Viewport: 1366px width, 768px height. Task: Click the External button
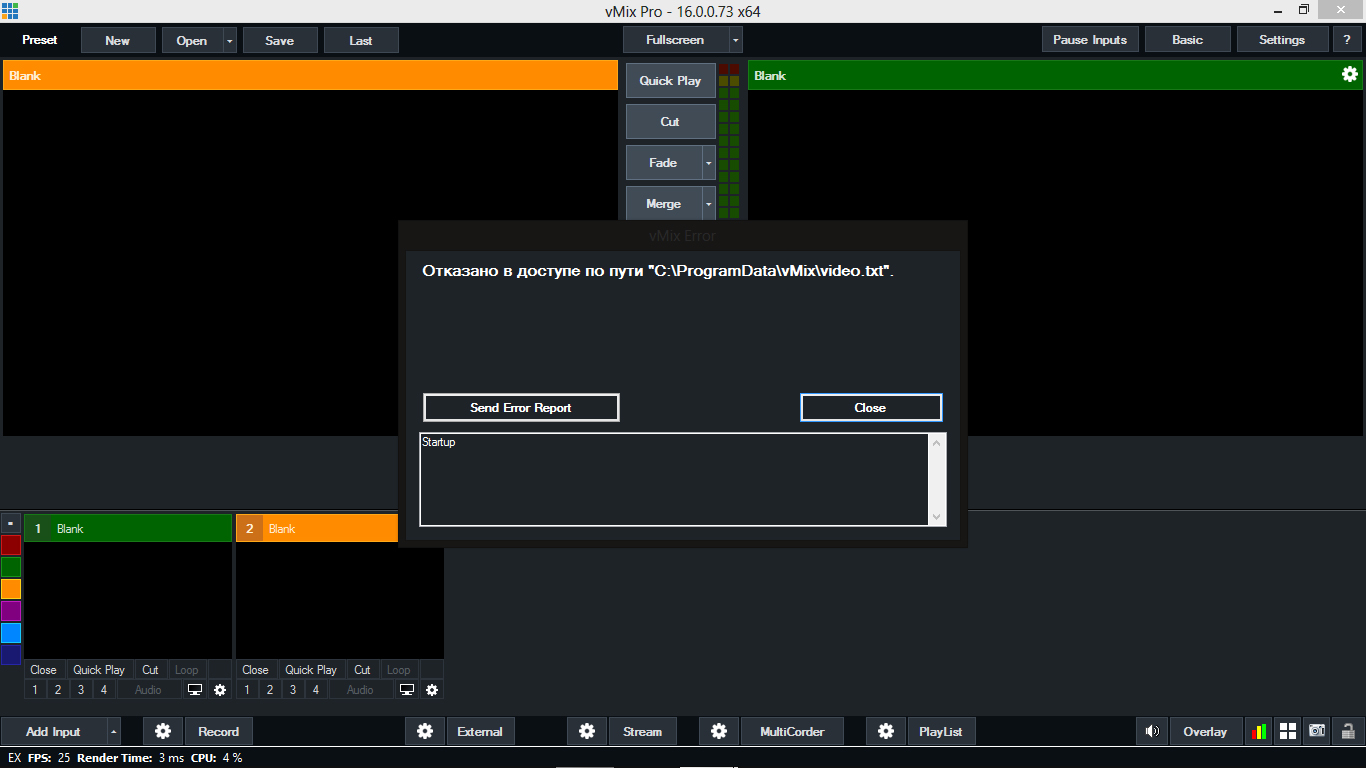point(480,731)
